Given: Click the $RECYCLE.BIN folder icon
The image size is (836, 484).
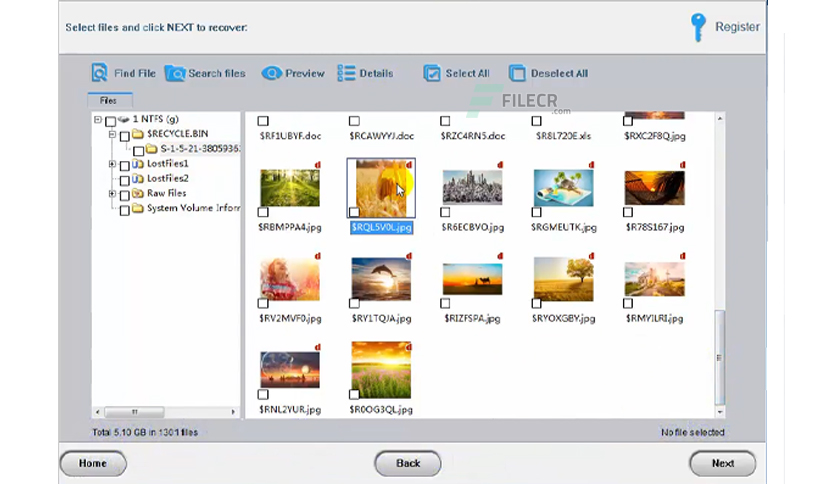Looking at the screenshot, I should pos(138,134).
